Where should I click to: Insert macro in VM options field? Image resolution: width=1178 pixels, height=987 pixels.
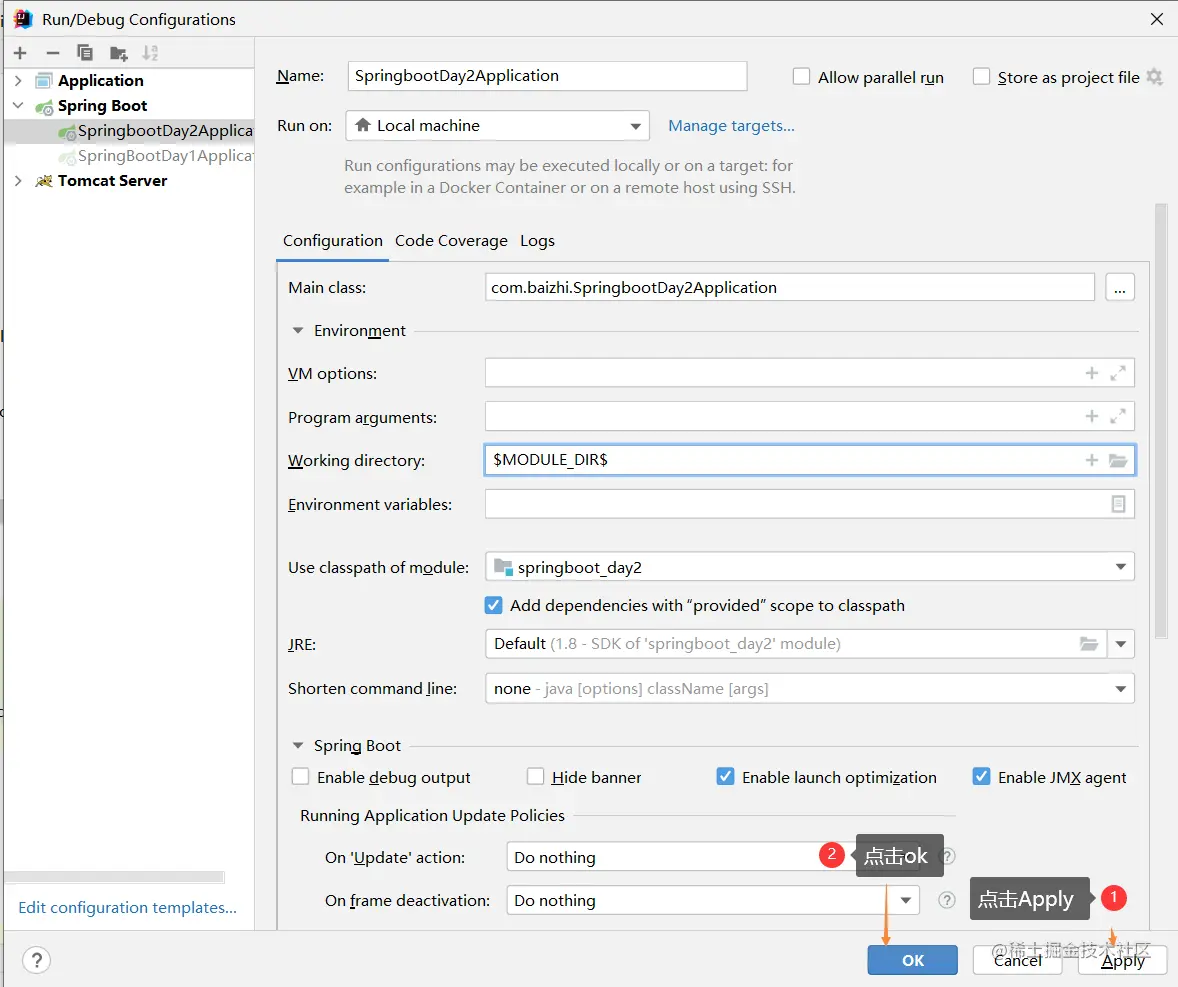tap(1092, 373)
